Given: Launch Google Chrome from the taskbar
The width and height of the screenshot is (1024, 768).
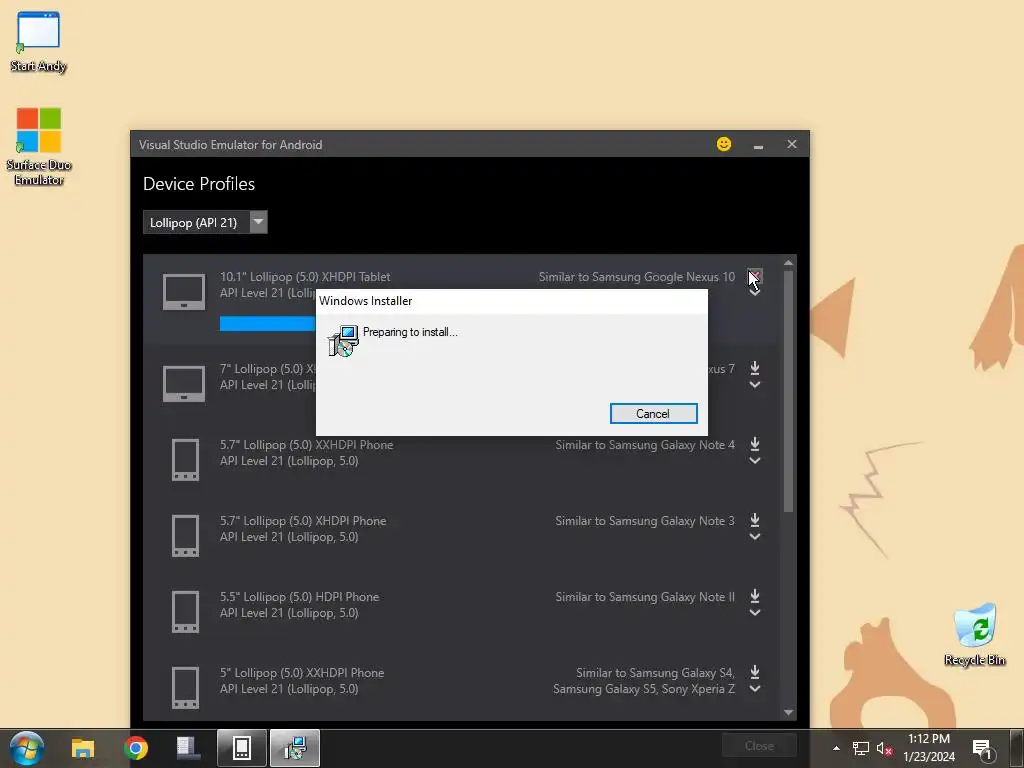Looking at the screenshot, I should click(135, 748).
